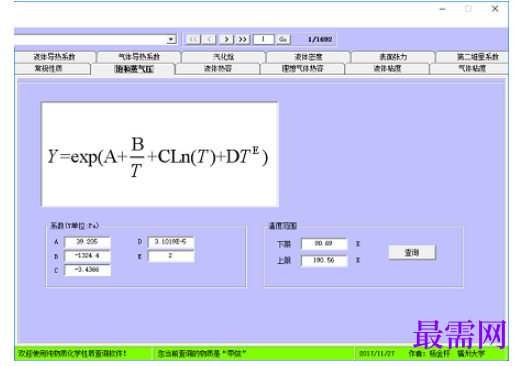Open the substance selection dropdown arrow
Viewport: 525px width, 366px height.
point(171,39)
